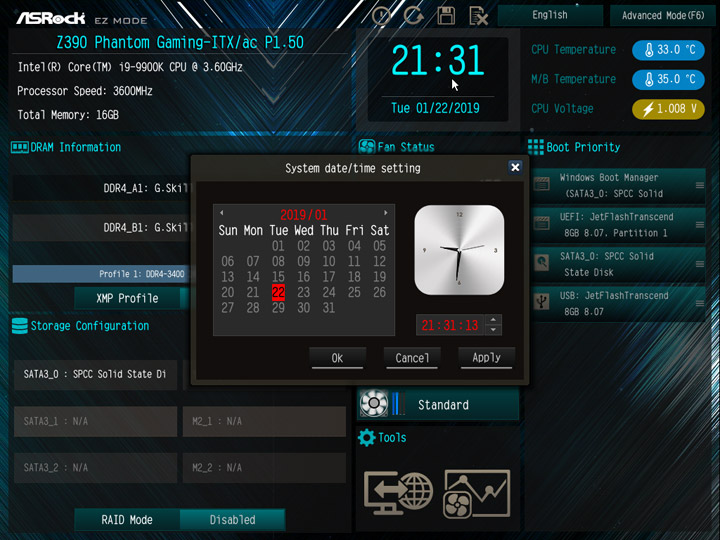The image size is (720, 540).
Task: Click the M2_1 : N/A storage slot
Action: click(x=264, y=421)
